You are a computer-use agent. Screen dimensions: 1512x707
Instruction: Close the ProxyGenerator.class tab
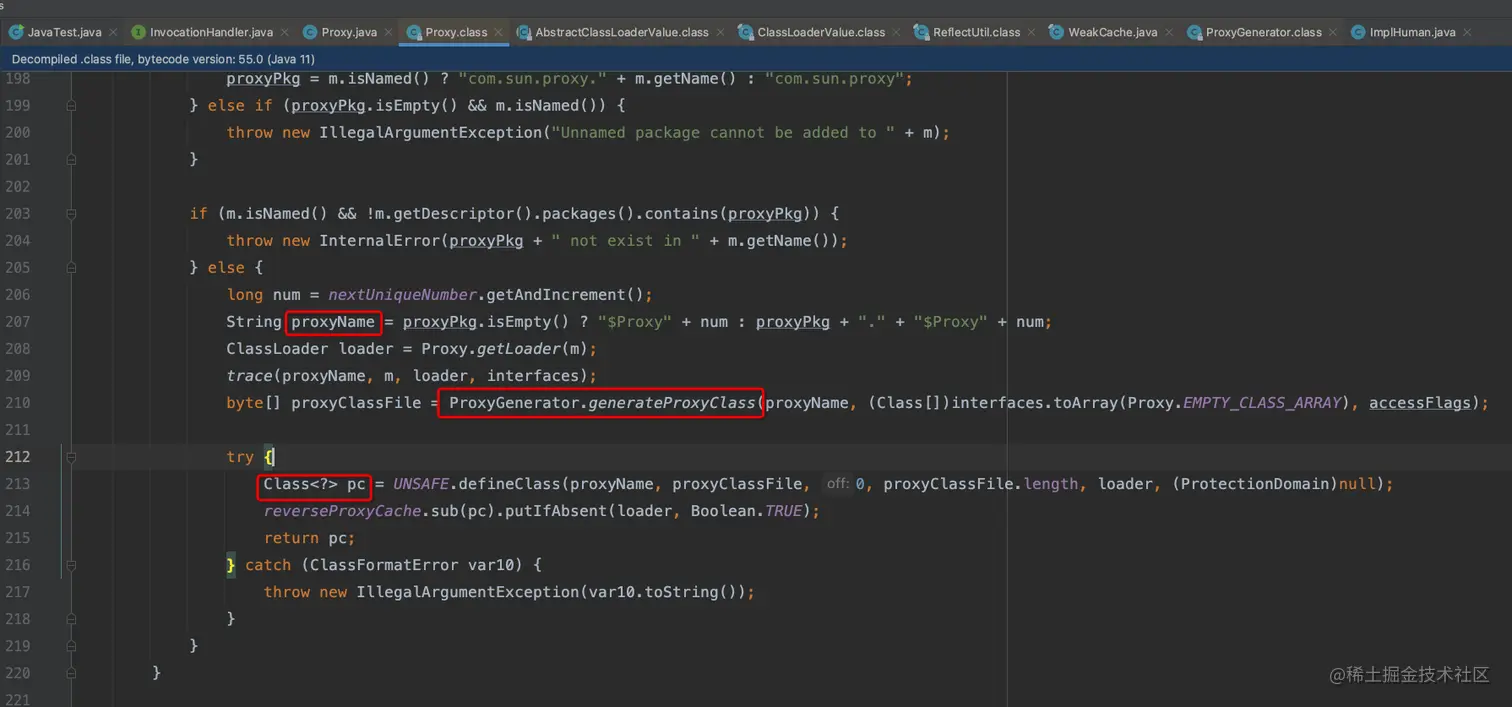pos(1331,32)
